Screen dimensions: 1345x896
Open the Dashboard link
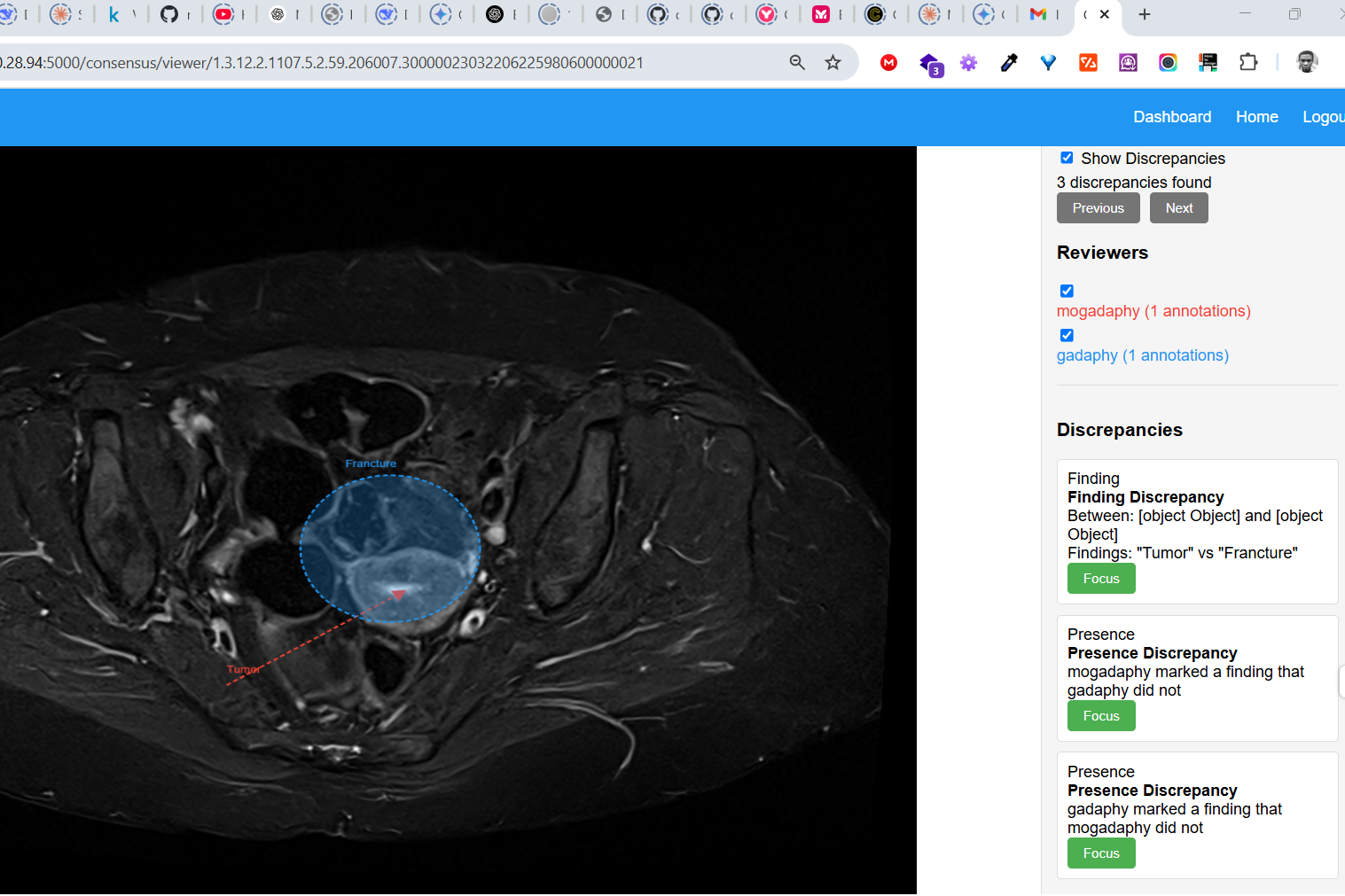(1172, 117)
